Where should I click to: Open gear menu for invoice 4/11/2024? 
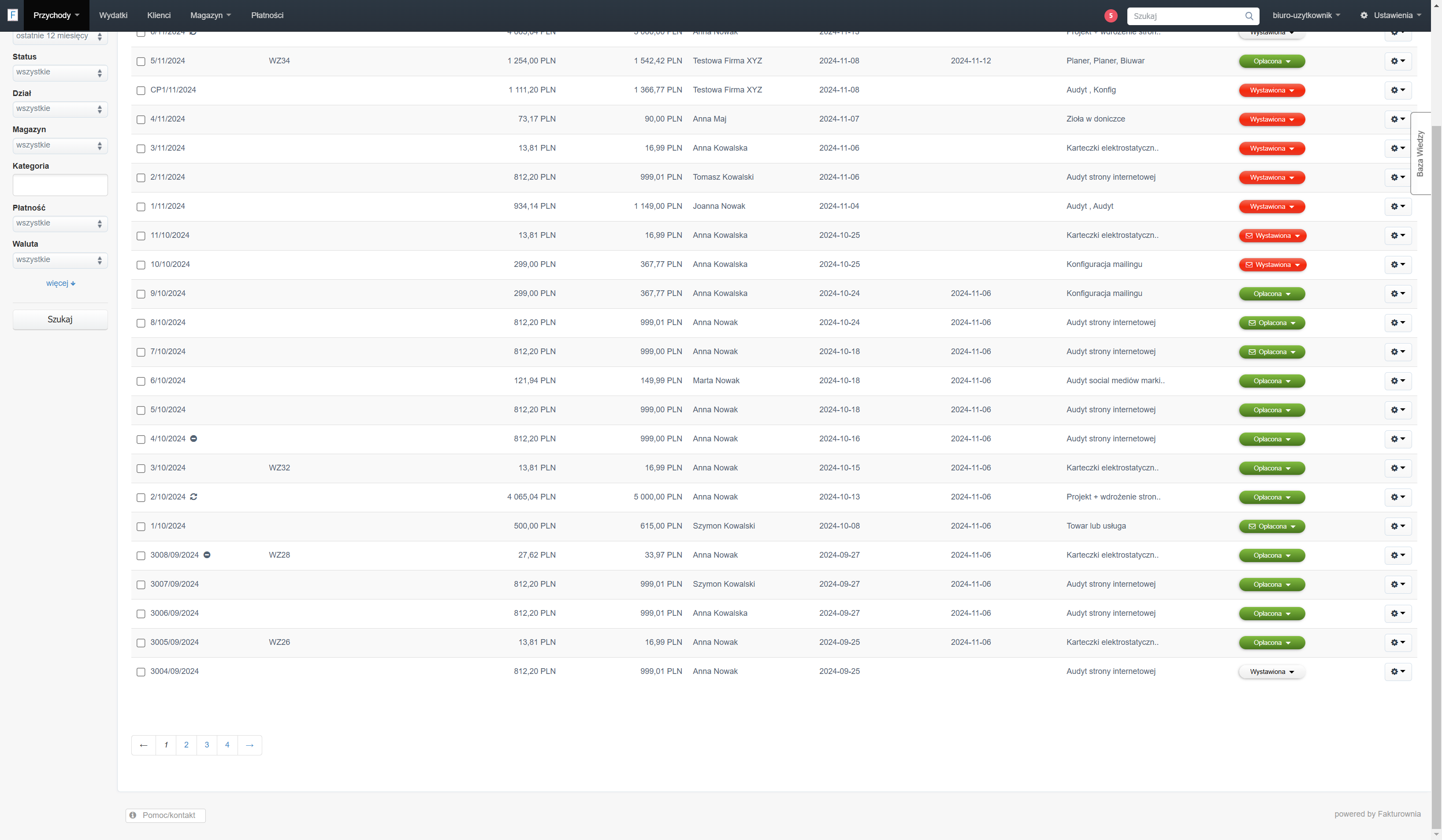pos(1398,119)
